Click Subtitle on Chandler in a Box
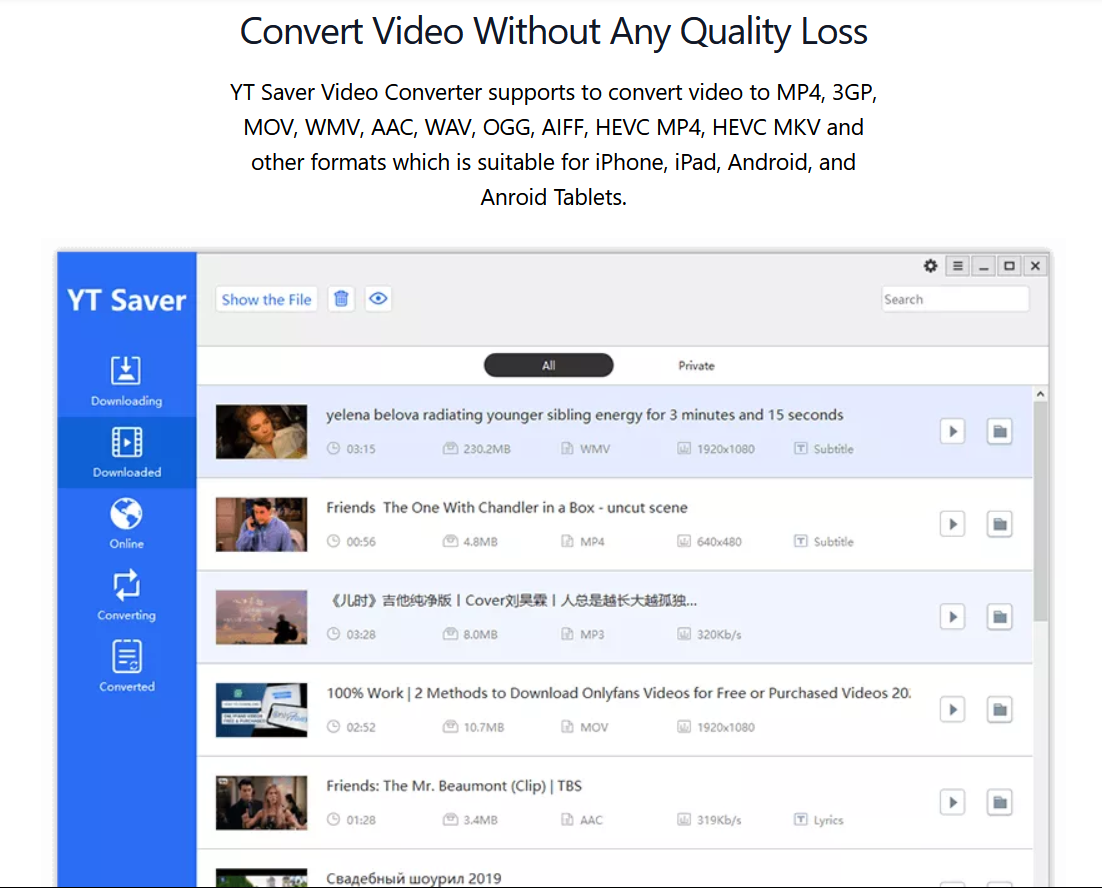 coord(834,542)
